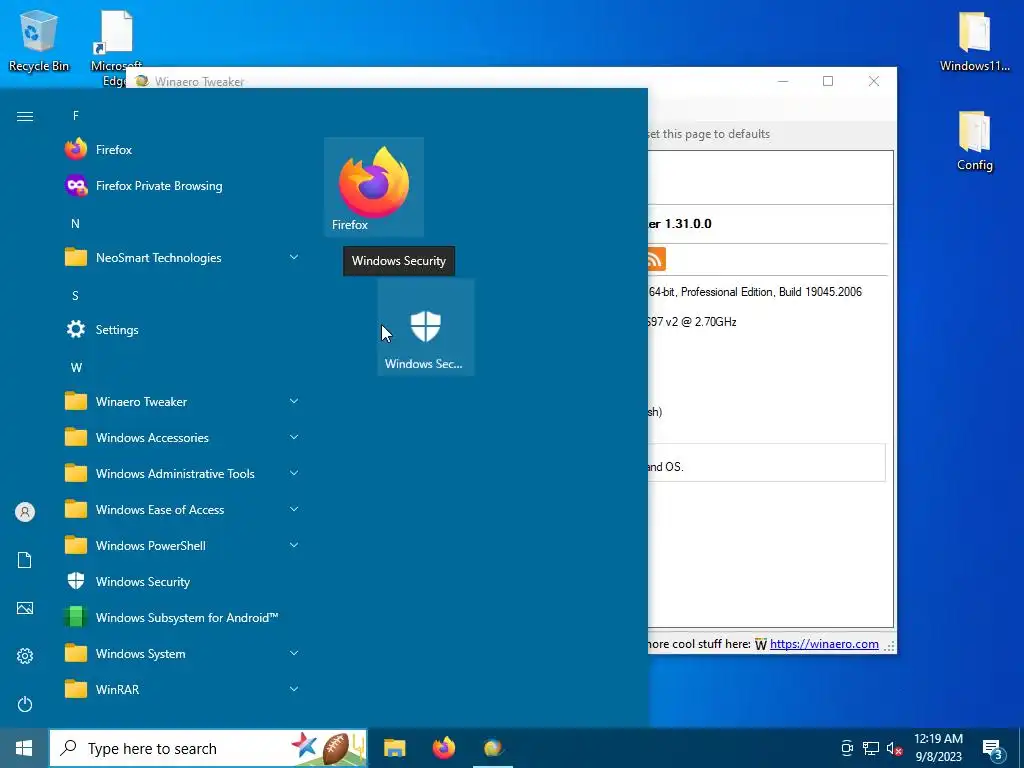Viewport: 1024px width, 768px height.
Task: Expand the Windows PowerShell folder
Action: 183,545
